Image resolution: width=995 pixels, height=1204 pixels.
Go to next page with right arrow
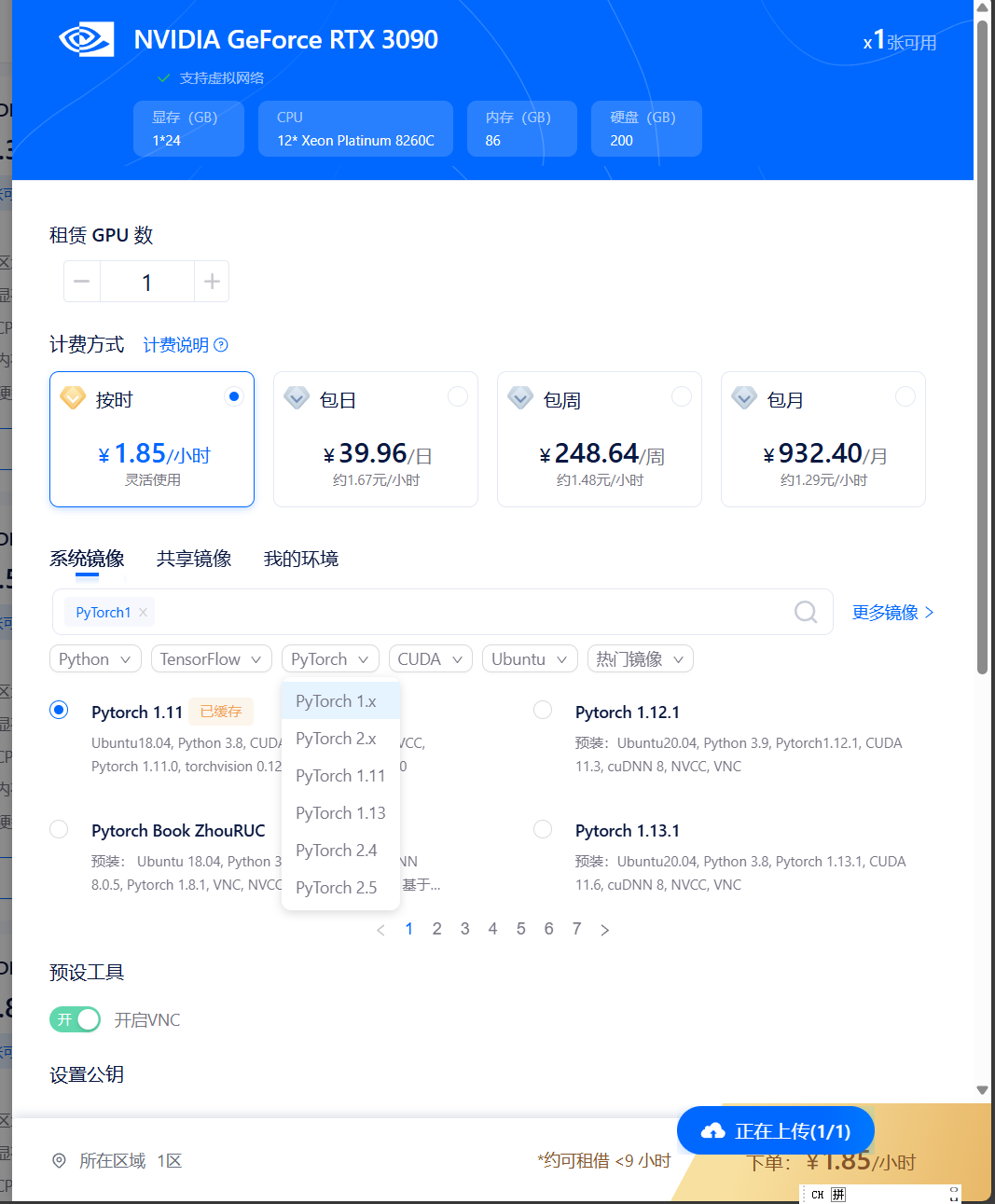(605, 930)
